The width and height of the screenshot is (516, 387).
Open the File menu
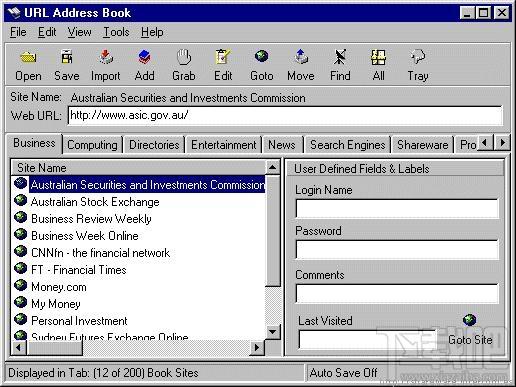18,32
